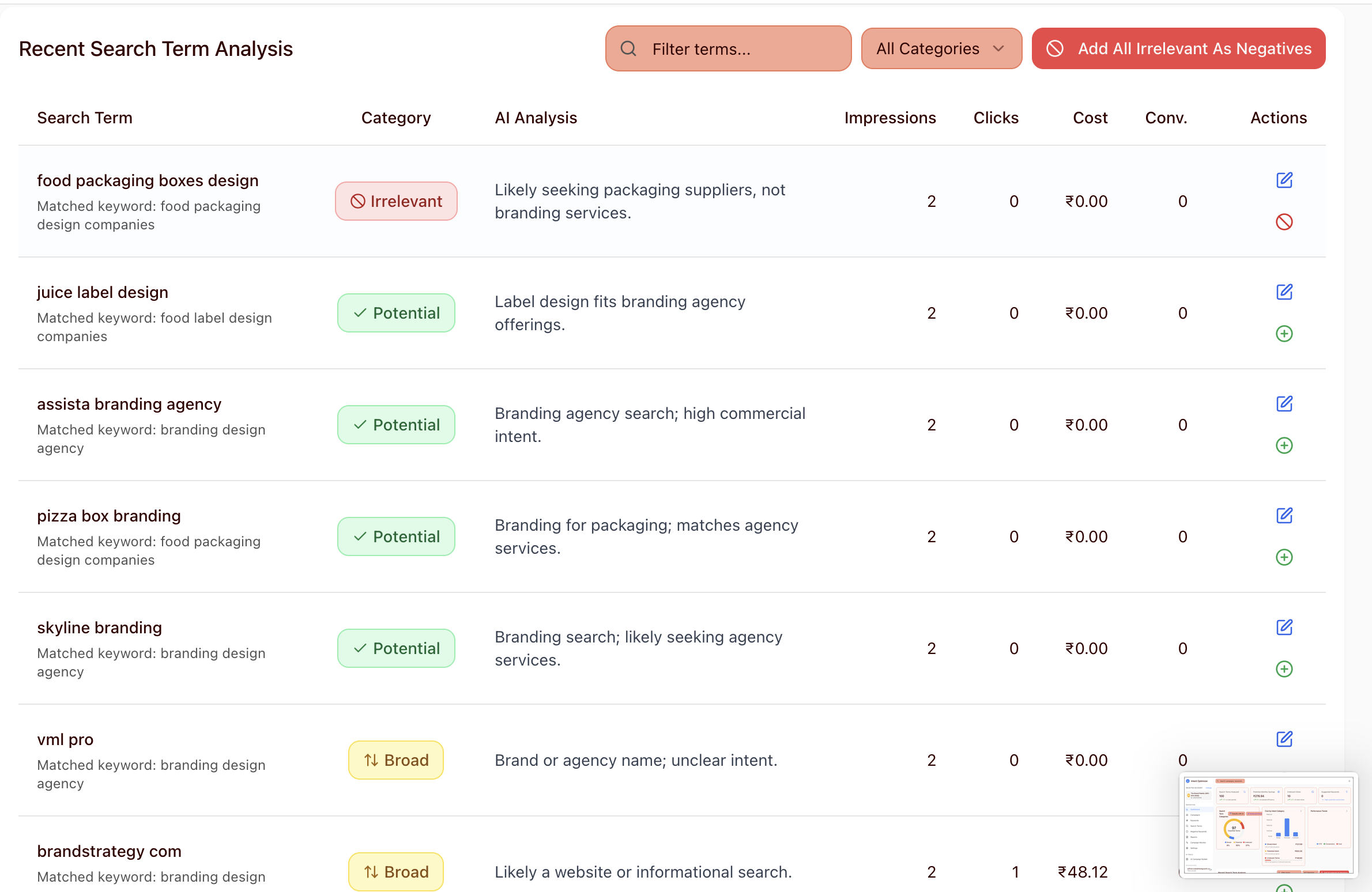The height and width of the screenshot is (892, 1372).
Task: Click edit icon for juice label design
Action: [1284, 292]
